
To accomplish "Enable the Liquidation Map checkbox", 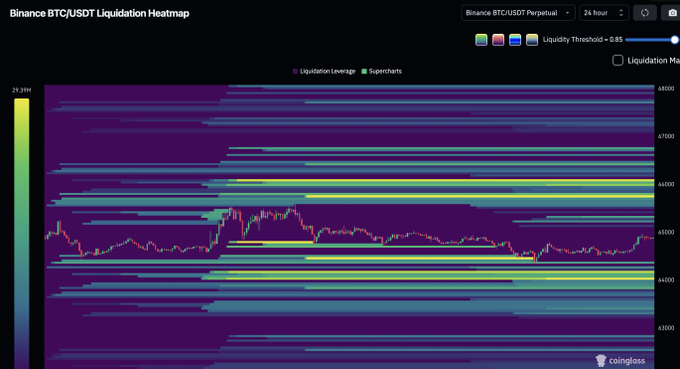I will click(x=618, y=60).
